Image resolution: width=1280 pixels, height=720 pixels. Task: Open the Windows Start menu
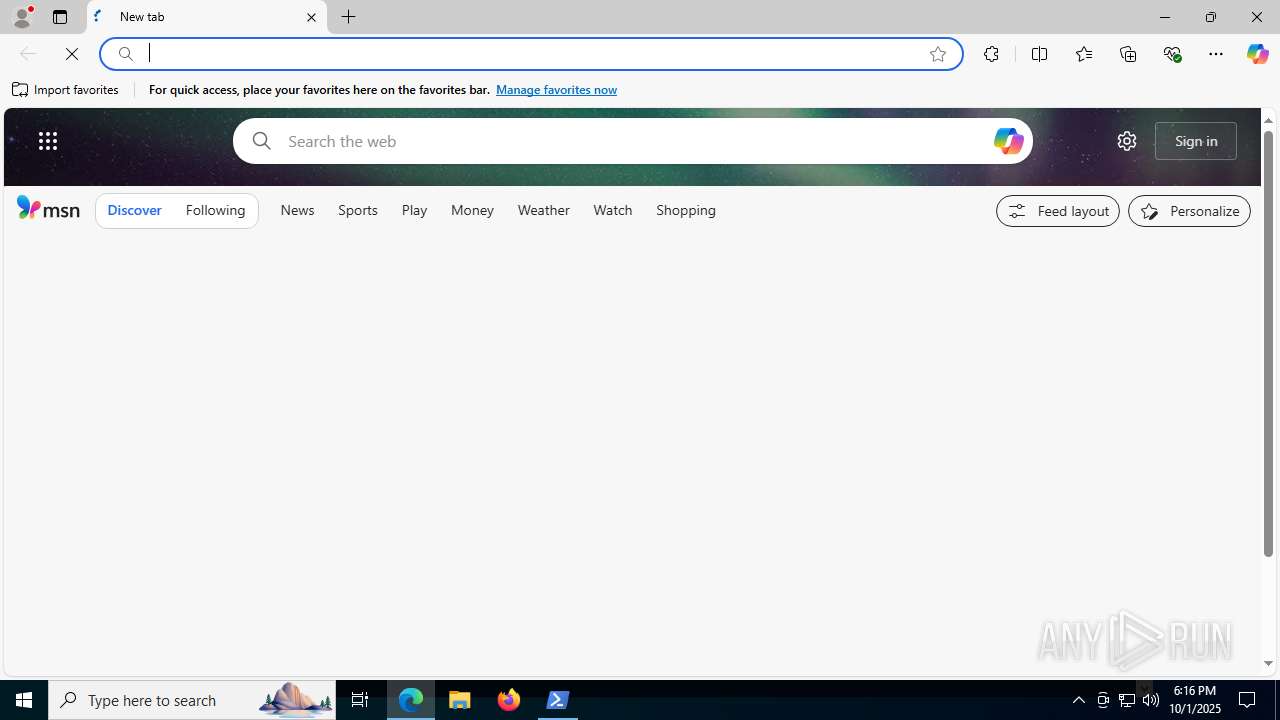pos(24,700)
